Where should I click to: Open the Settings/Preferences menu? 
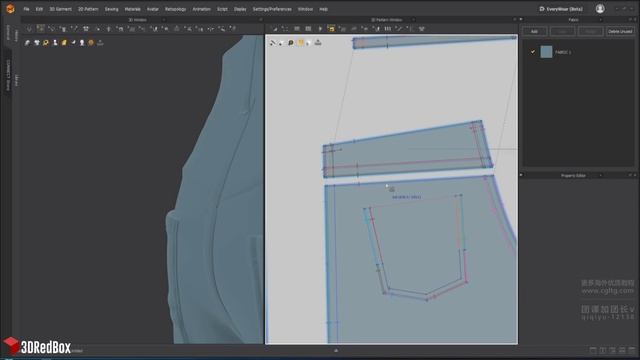point(272,9)
